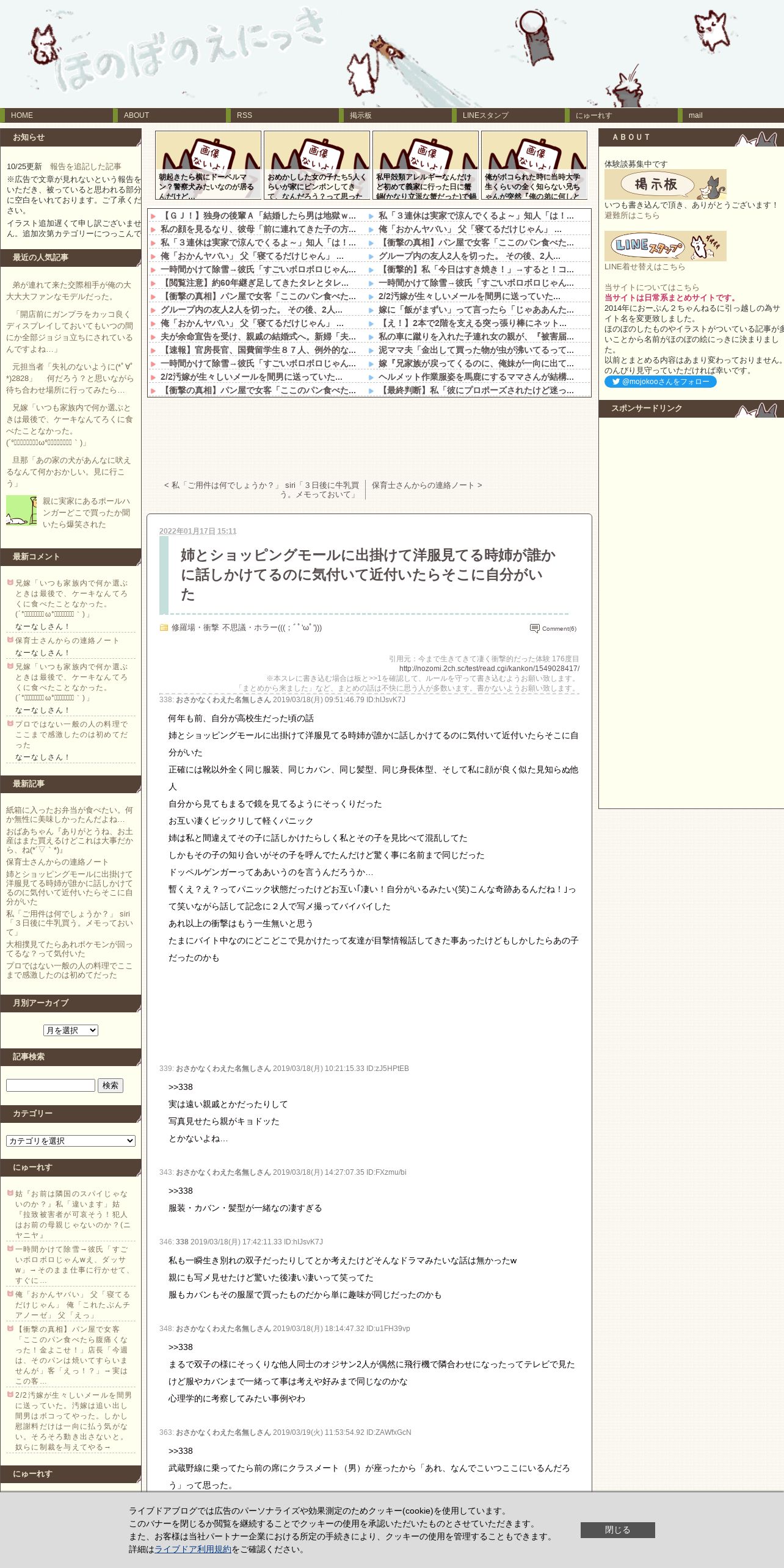
Task: Open latest article 紙箱に入ったお弁当
Action: point(70,815)
